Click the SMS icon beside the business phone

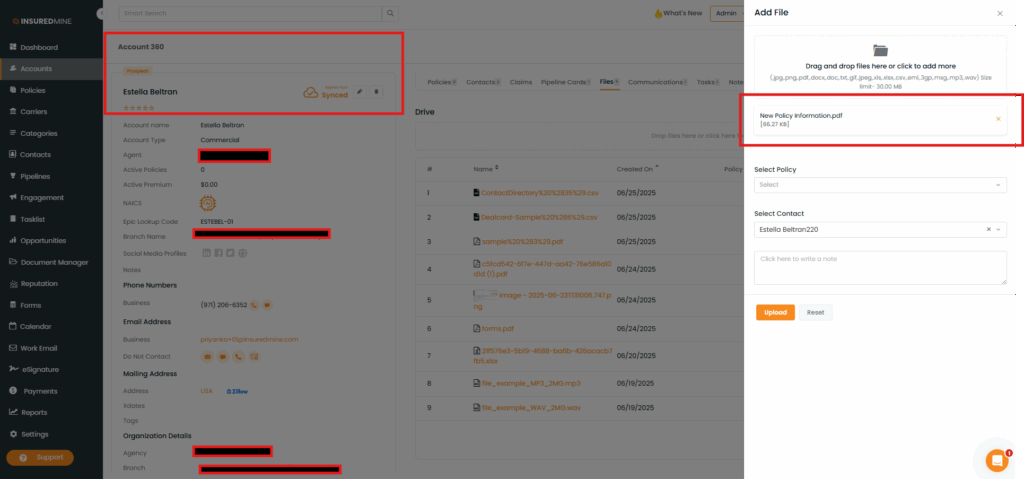(x=267, y=305)
